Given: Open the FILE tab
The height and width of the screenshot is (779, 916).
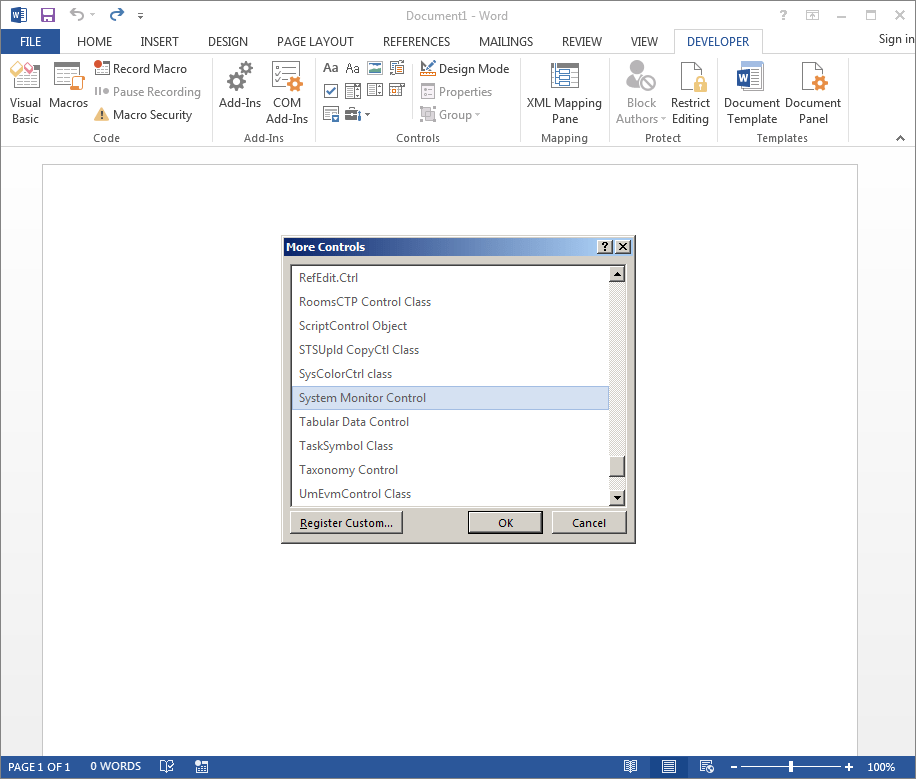Looking at the screenshot, I should [30, 41].
